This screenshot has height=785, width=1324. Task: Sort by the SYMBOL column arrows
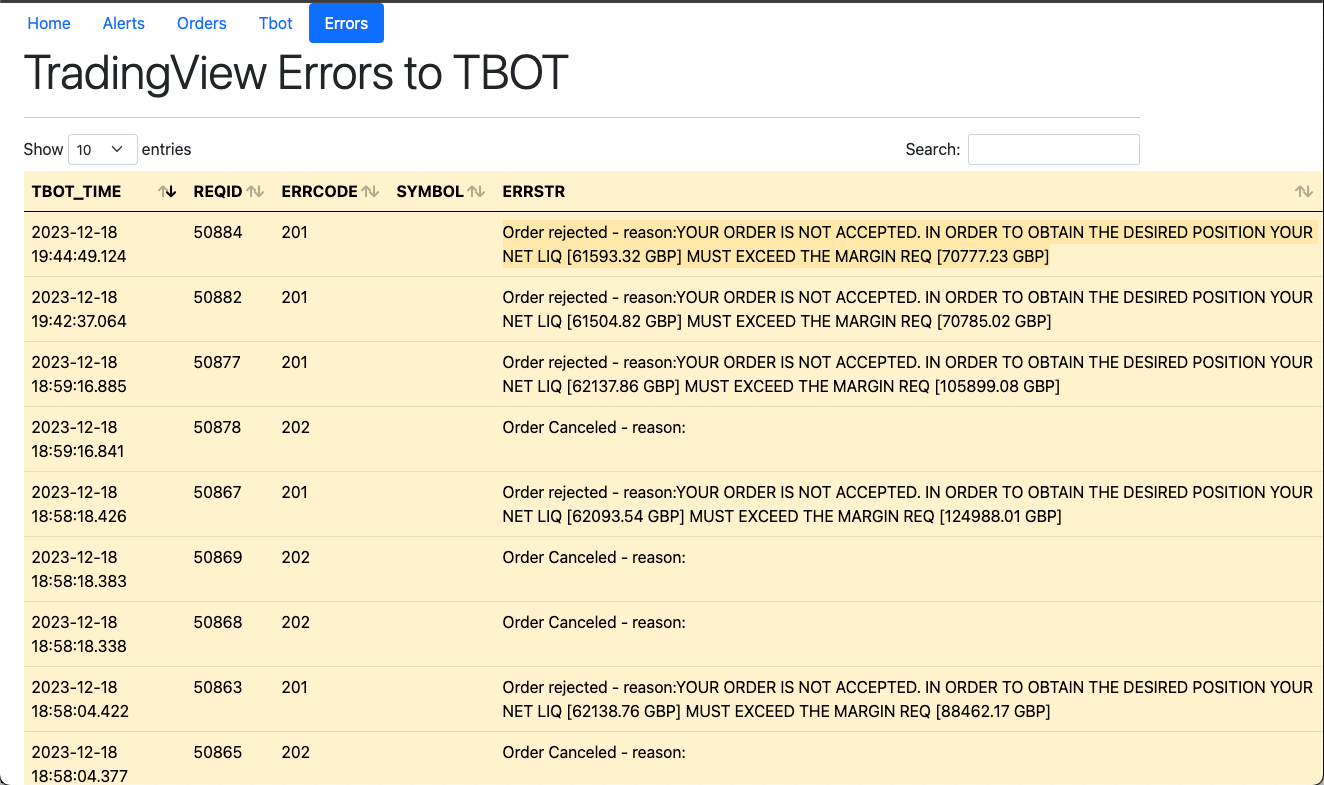476,191
